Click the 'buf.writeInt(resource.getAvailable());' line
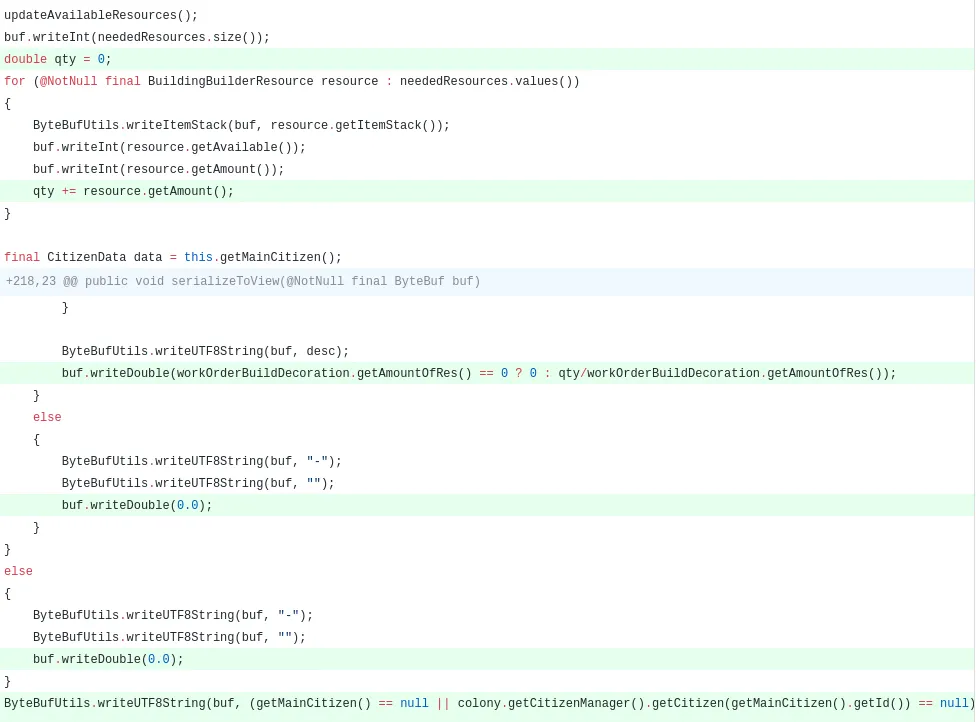This screenshot has height=722, width=976. click(169, 148)
